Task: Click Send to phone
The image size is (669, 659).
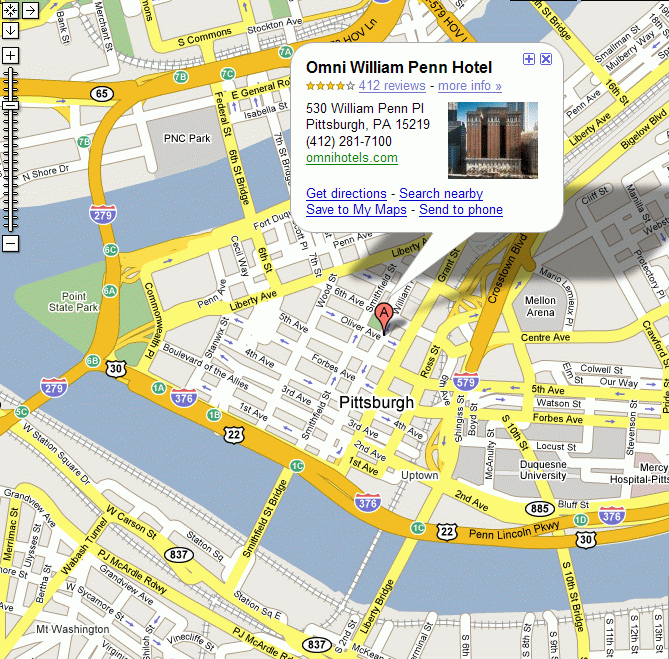Action: point(461,209)
